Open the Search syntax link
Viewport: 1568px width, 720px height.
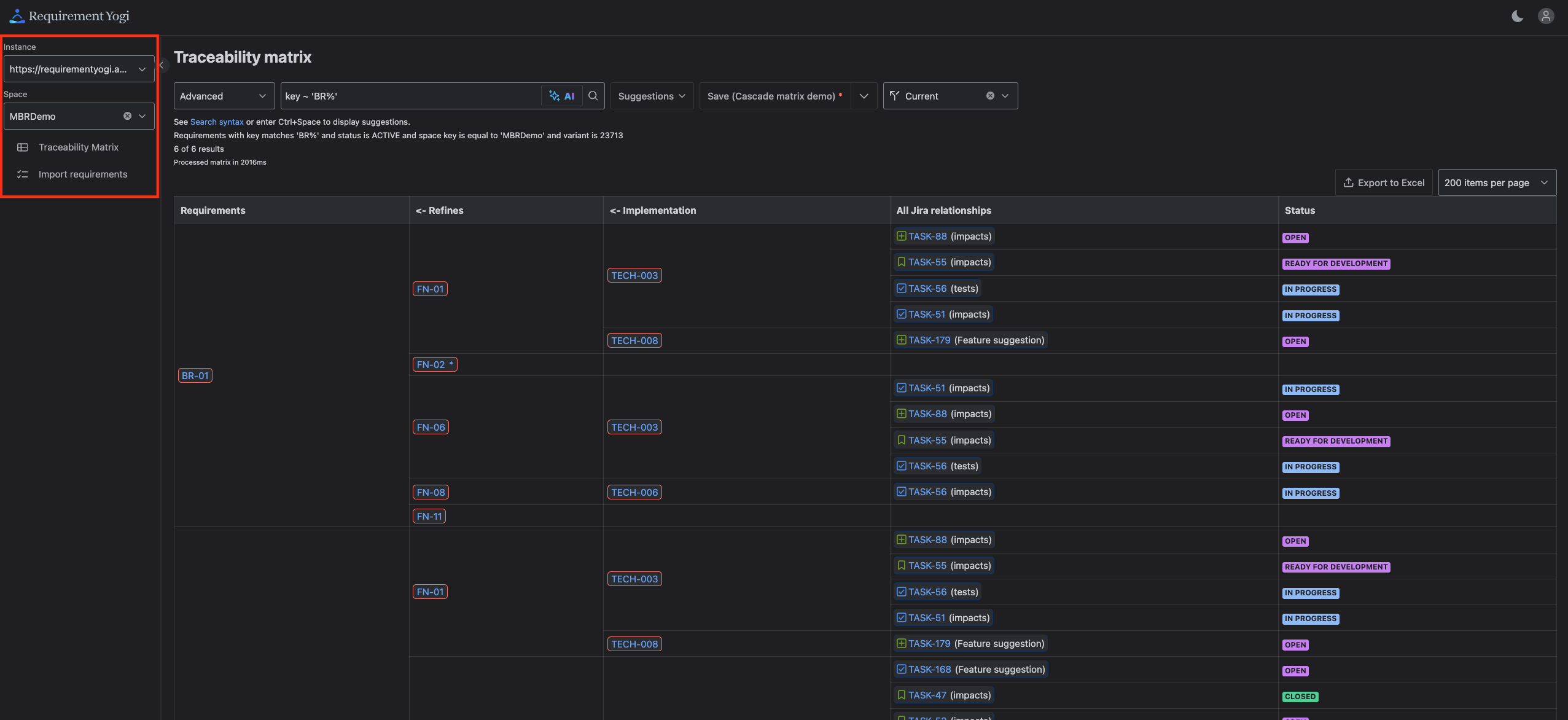click(x=216, y=122)
